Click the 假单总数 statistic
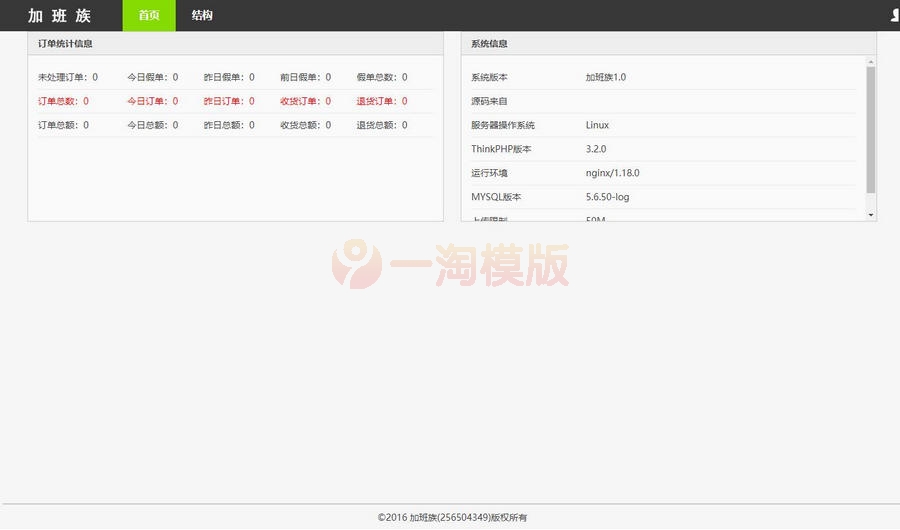This screenshot has width=900, height=530. click(381, 77)
